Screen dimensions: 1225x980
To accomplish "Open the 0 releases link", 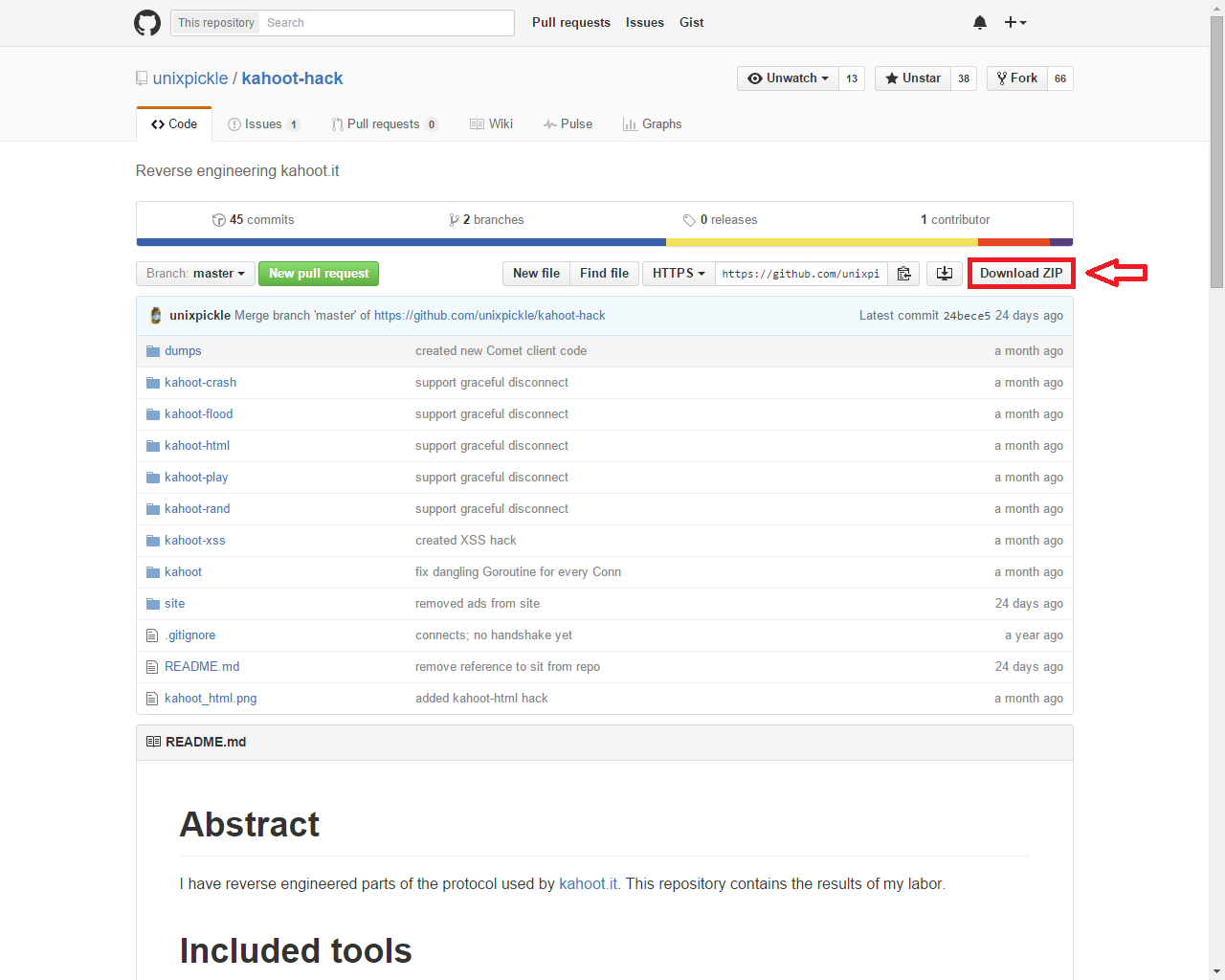I will pos(721,220).
